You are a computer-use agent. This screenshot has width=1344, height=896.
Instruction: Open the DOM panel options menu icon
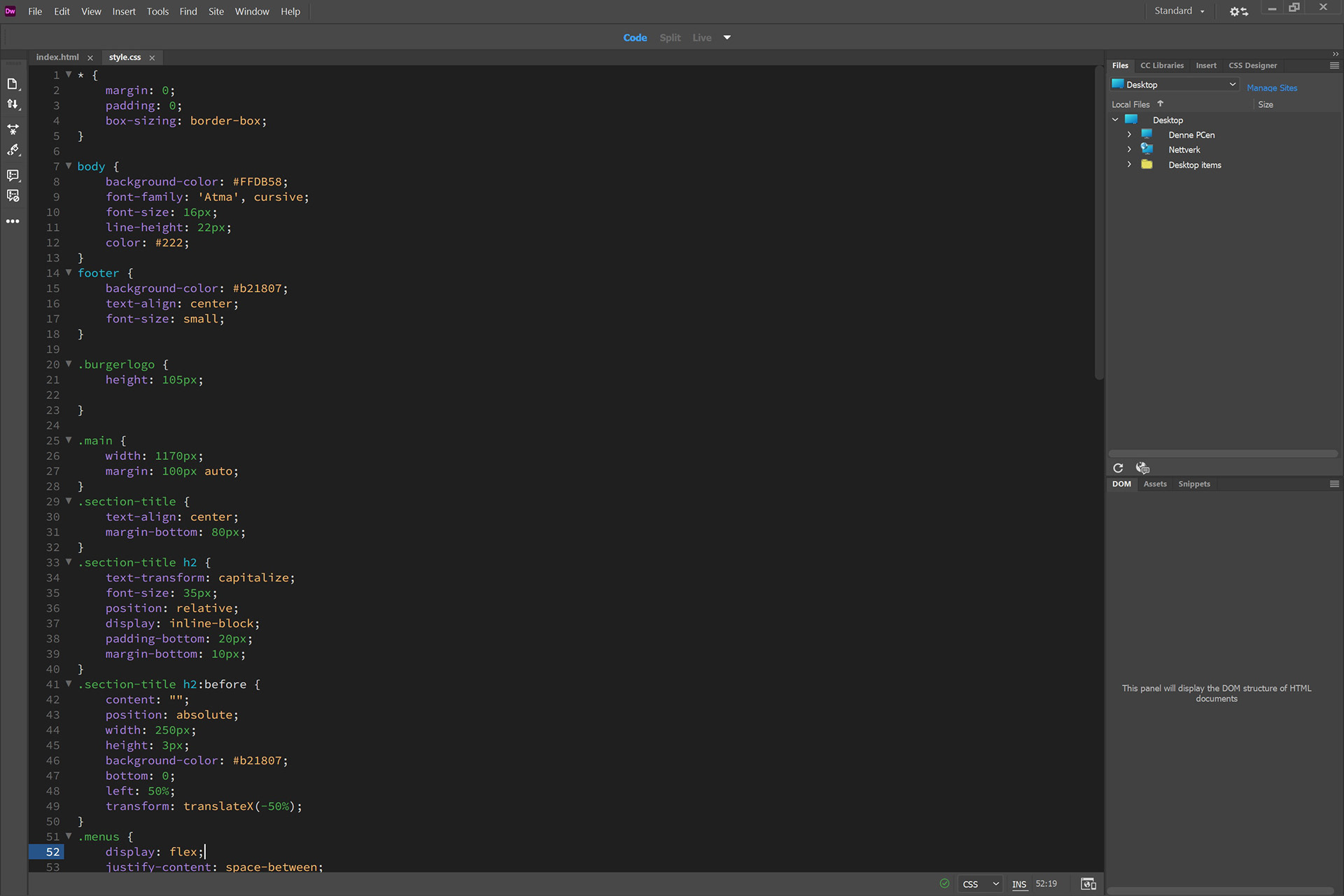1334,484
